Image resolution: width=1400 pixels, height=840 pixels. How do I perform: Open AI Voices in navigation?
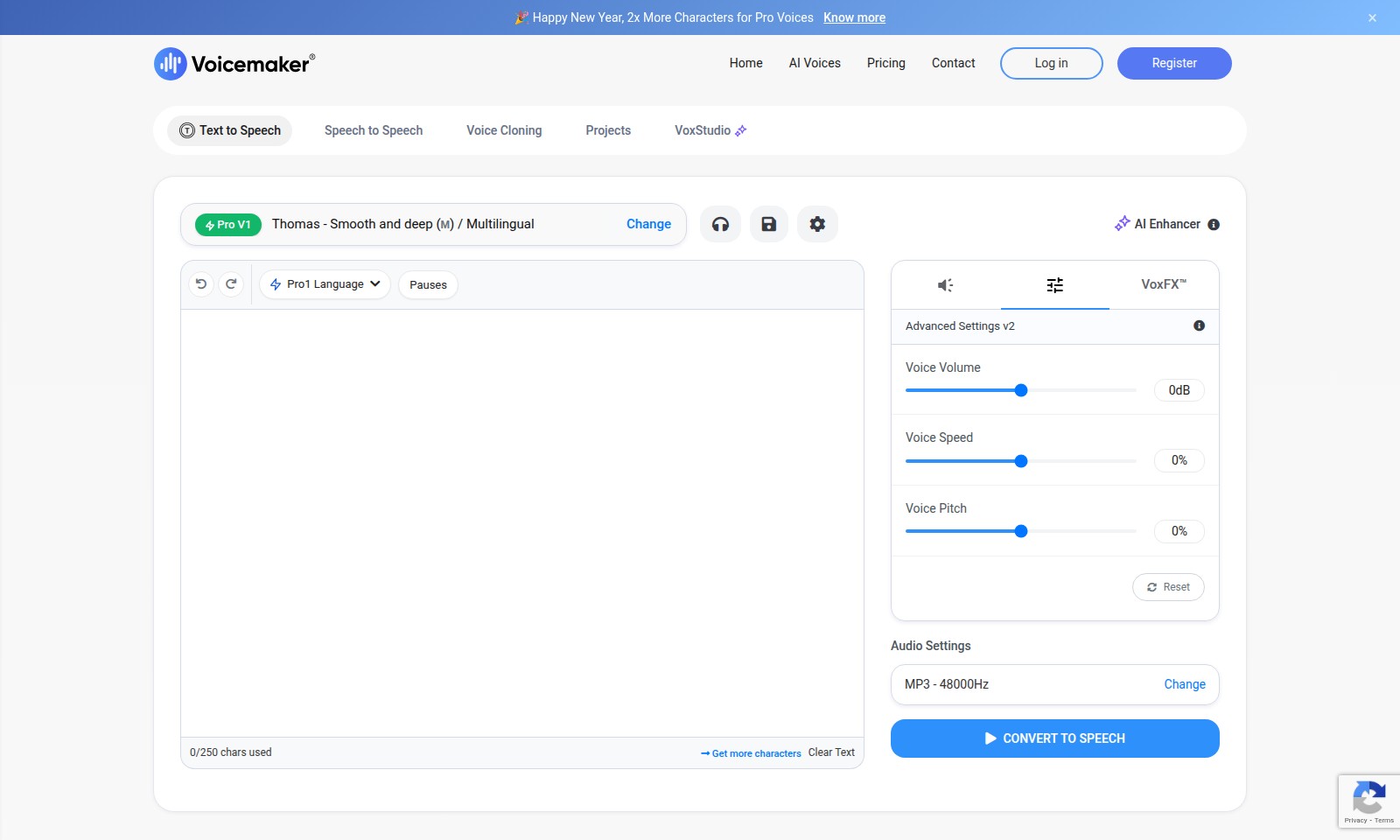click(815, 63)
